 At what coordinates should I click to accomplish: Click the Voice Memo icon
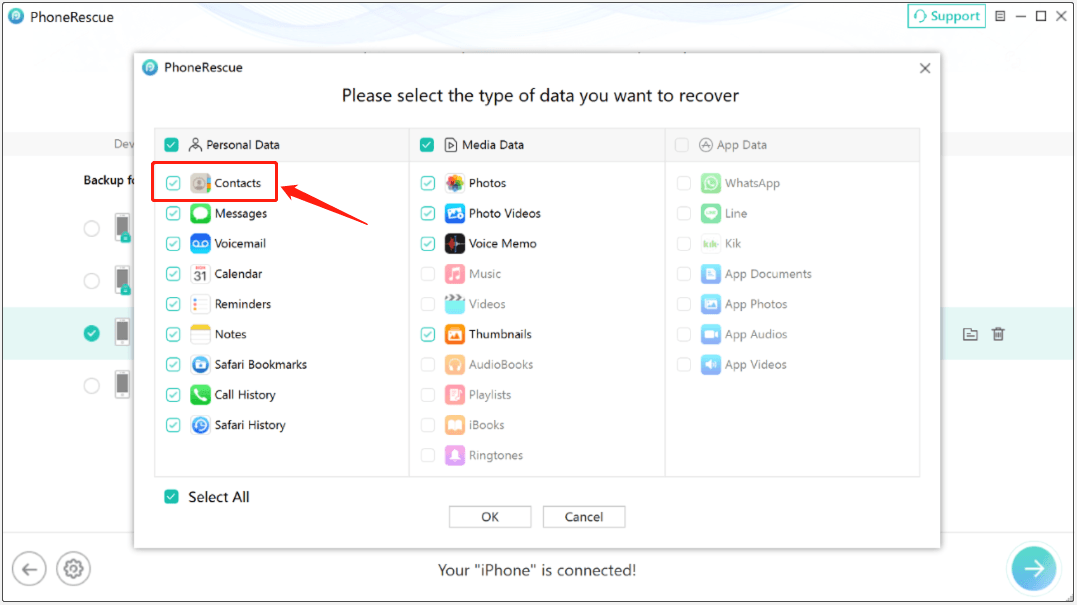tap(455, 244)
